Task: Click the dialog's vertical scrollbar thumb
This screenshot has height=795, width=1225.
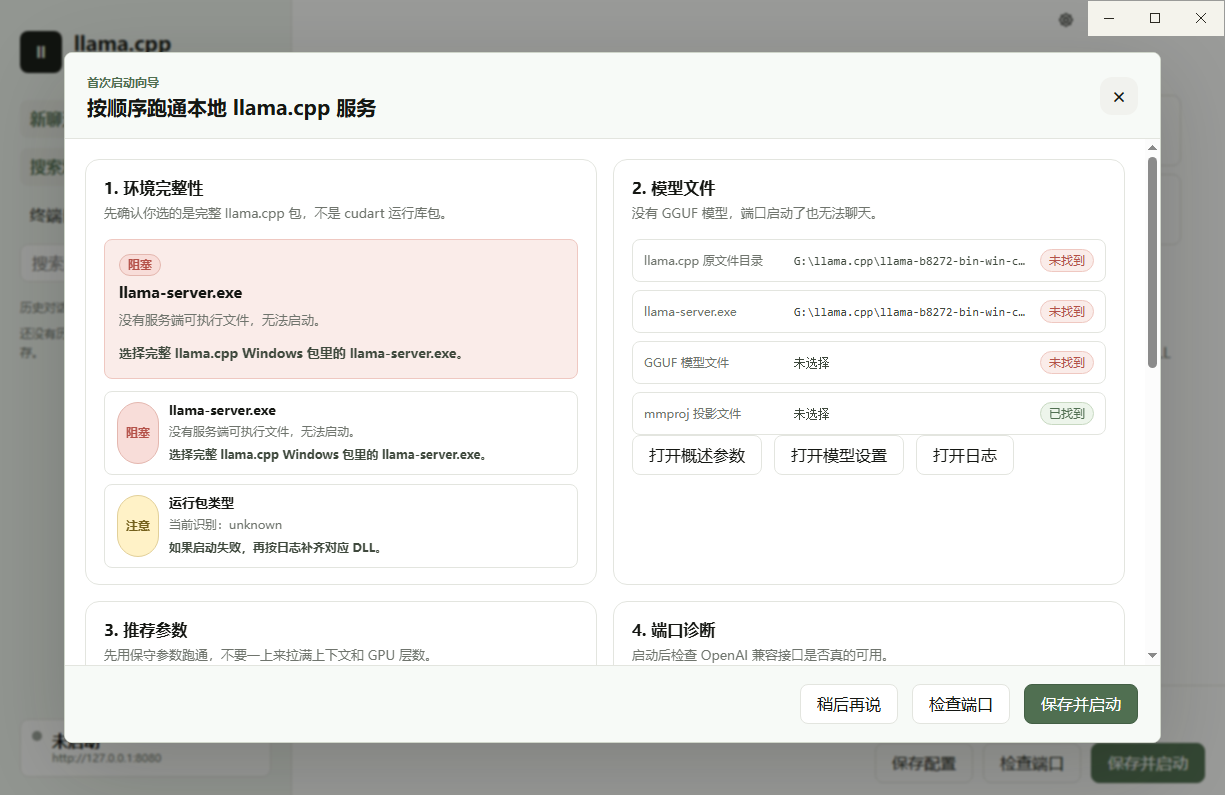Action: [1152, 262]
